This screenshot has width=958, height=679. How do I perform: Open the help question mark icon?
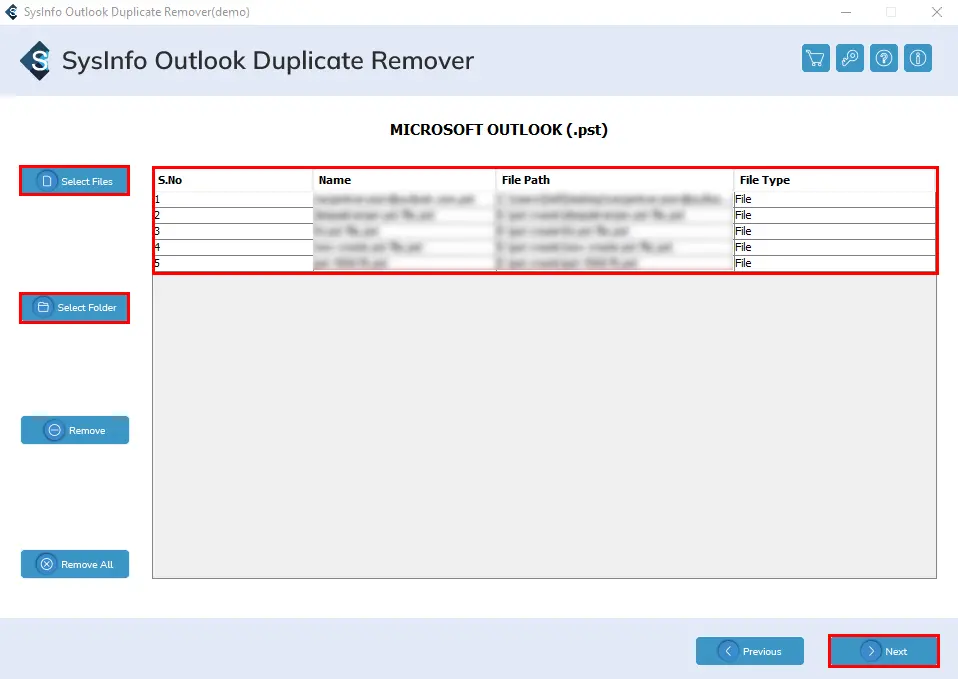coord(883,58)
